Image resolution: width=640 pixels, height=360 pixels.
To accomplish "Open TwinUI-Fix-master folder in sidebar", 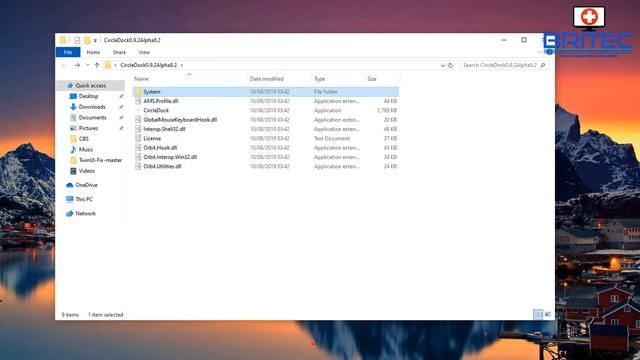I will tap(100, 160).
